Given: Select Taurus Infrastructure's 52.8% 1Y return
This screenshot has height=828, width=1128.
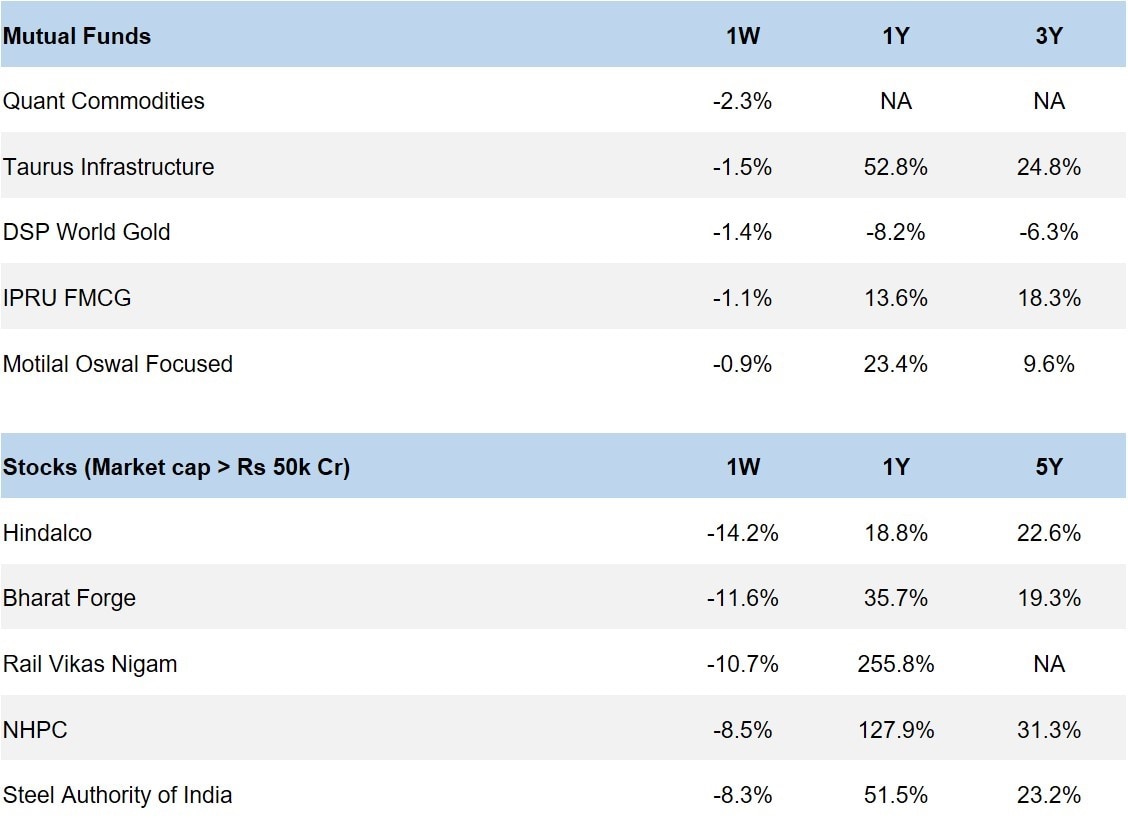Looking at the screenshot, I should tap(895, 167).
